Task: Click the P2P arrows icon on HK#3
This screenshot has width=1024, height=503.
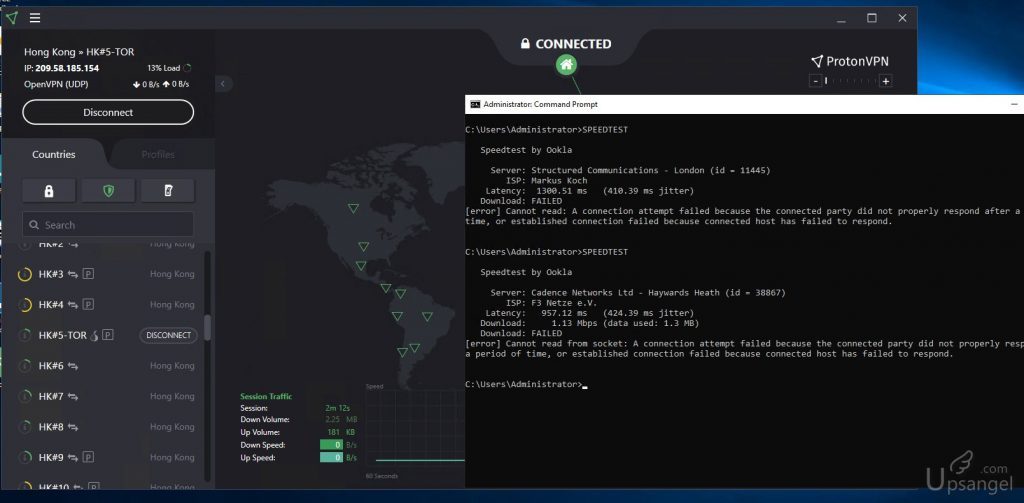Action: tap(73, 274)
